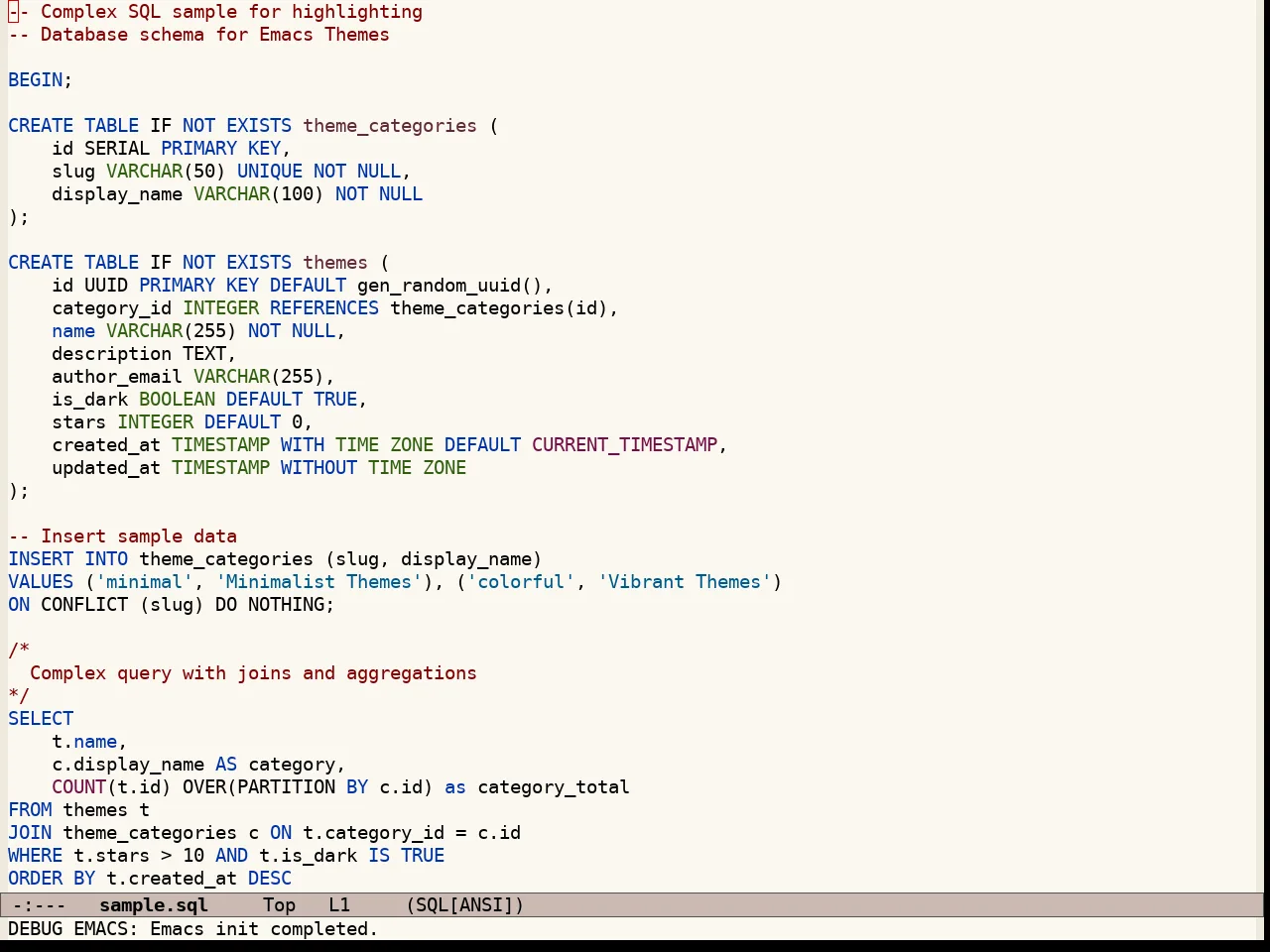Click 'themes' table name in second CREATE TABLE
Viewport: 1270px width, 952px height.
pos(335,262)
